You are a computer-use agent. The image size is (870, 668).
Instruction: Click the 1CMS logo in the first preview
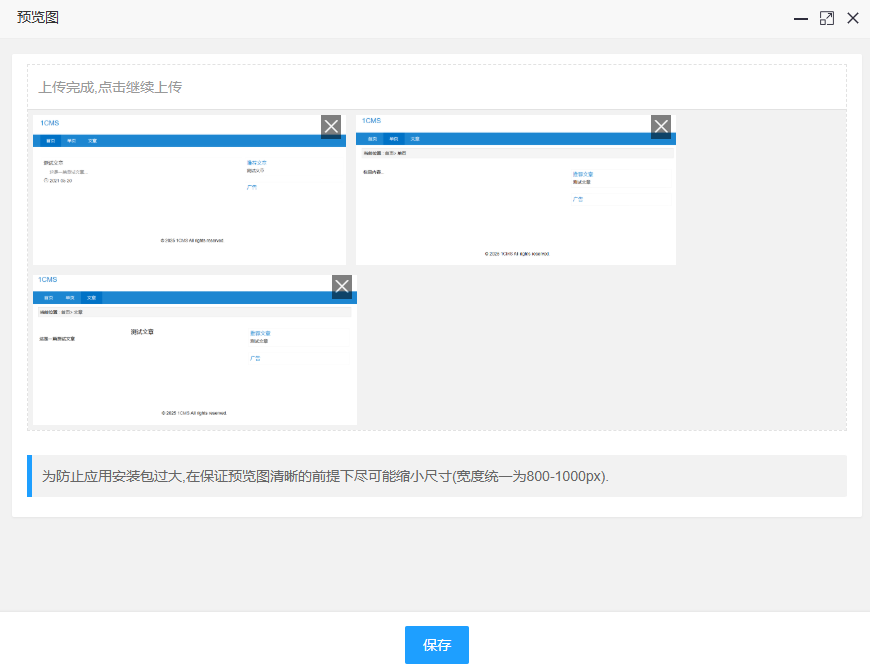[49, 123]
